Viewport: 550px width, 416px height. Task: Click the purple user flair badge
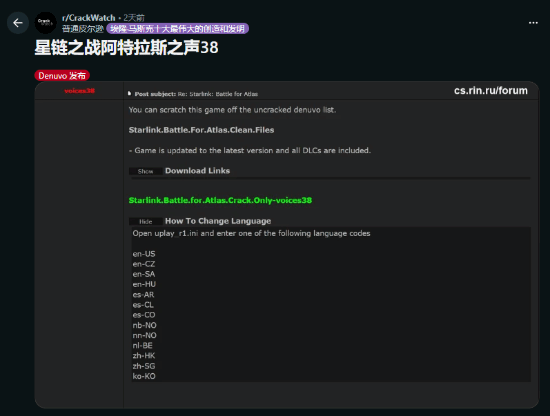click(177, 29)
